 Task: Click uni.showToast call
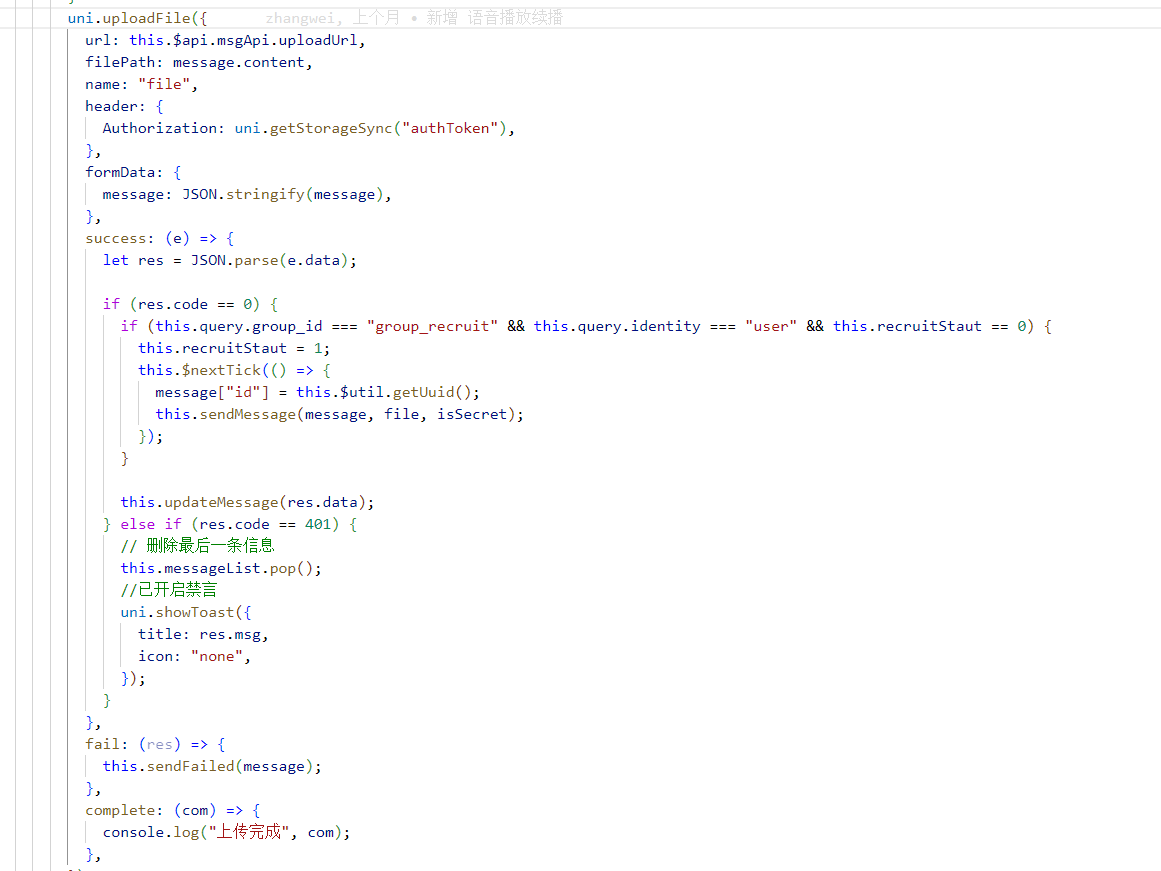point(176,612)
